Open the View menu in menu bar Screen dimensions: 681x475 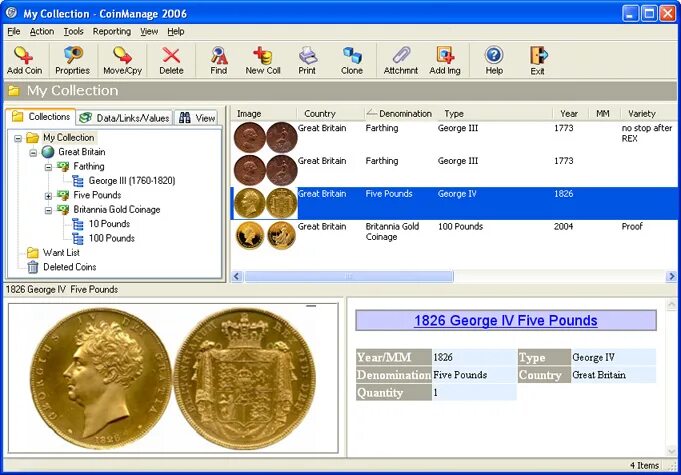pyautogui.click(x=149, y=31)
